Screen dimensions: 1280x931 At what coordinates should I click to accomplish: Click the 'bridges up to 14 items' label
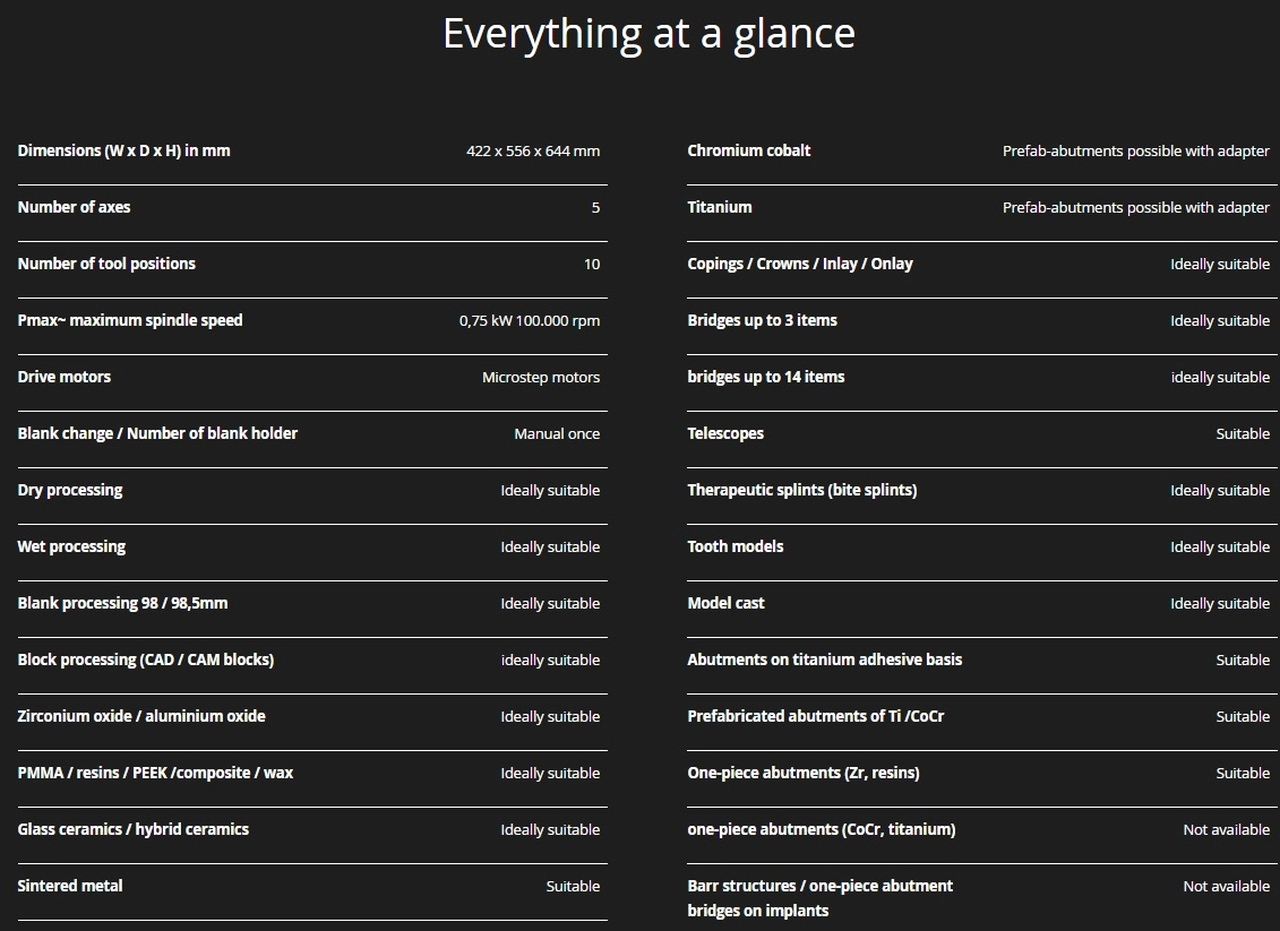coord(766,377)
